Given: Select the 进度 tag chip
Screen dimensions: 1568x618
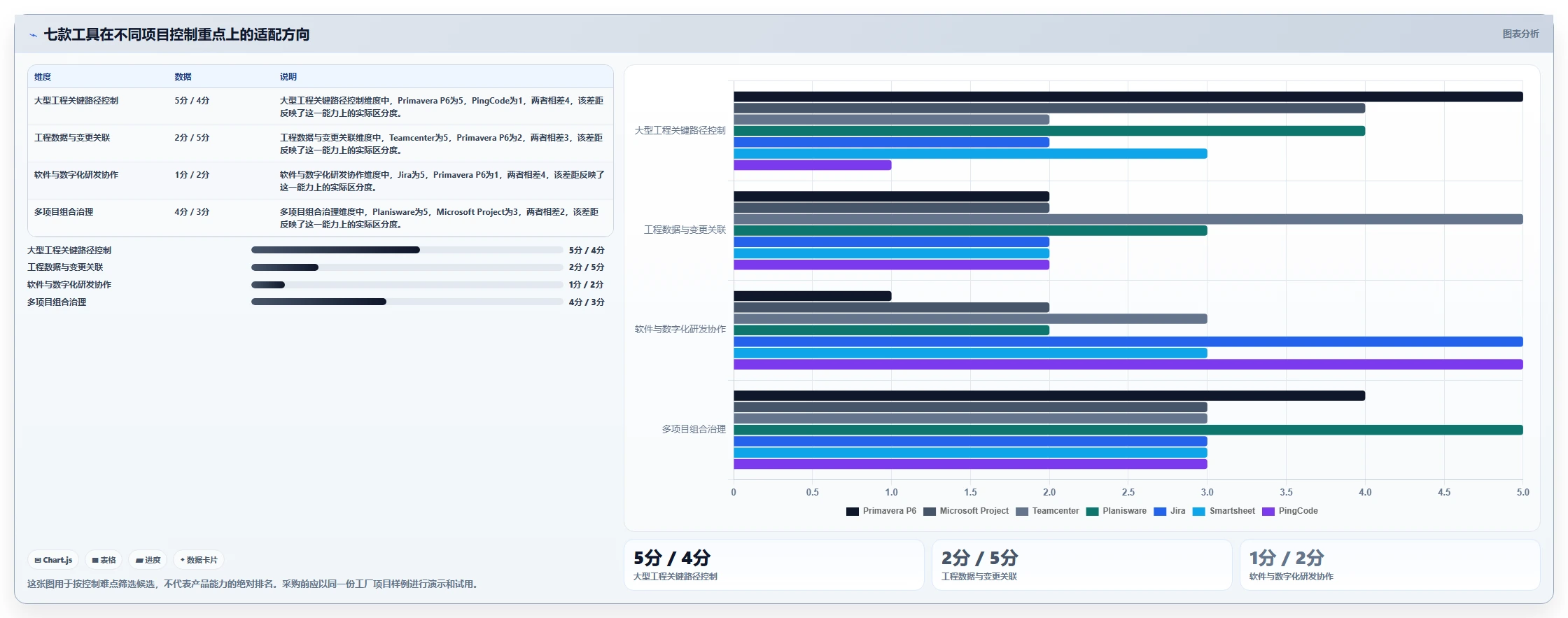Looking at the screenshot, I should pos(148,560).
